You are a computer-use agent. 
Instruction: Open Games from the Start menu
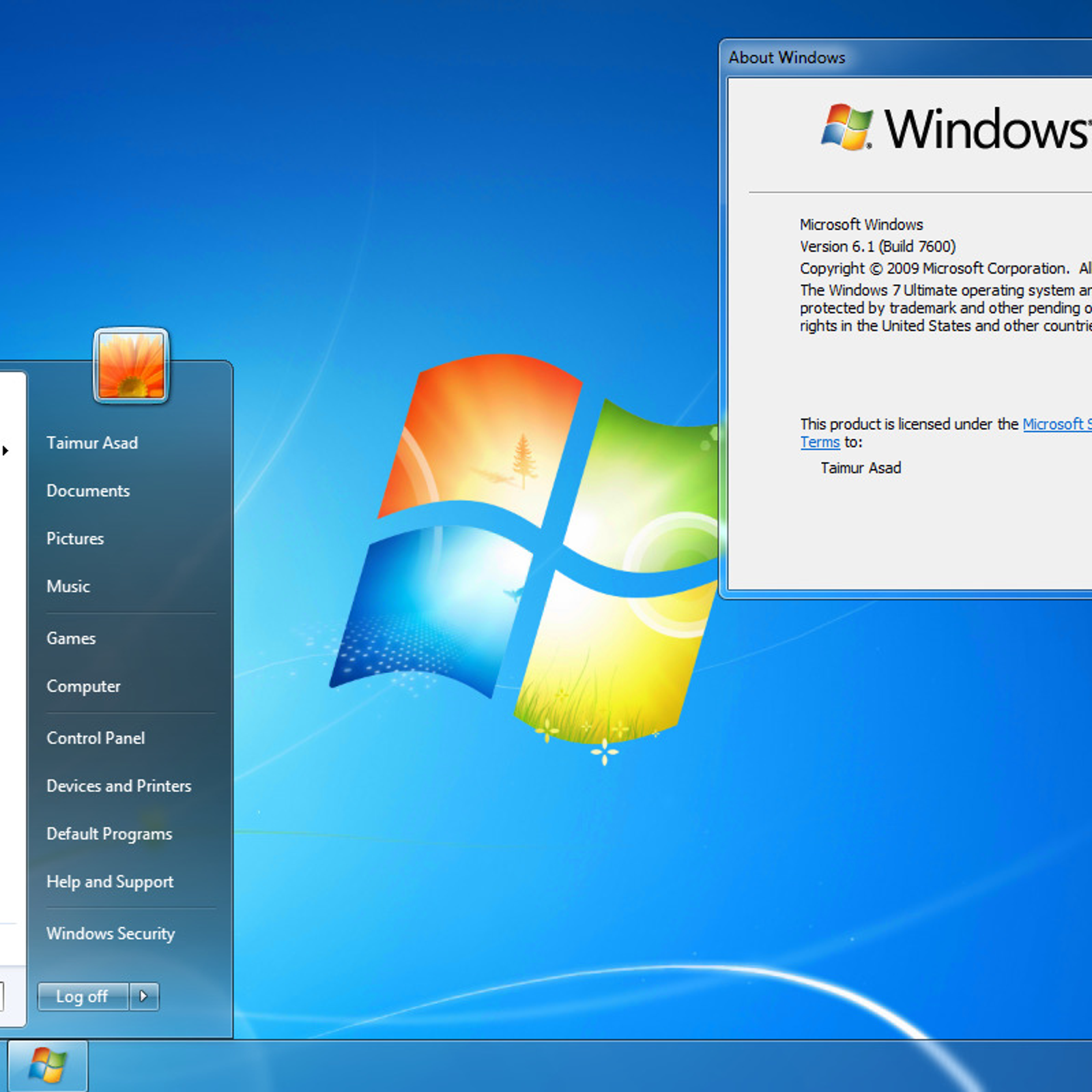point(71,638)
